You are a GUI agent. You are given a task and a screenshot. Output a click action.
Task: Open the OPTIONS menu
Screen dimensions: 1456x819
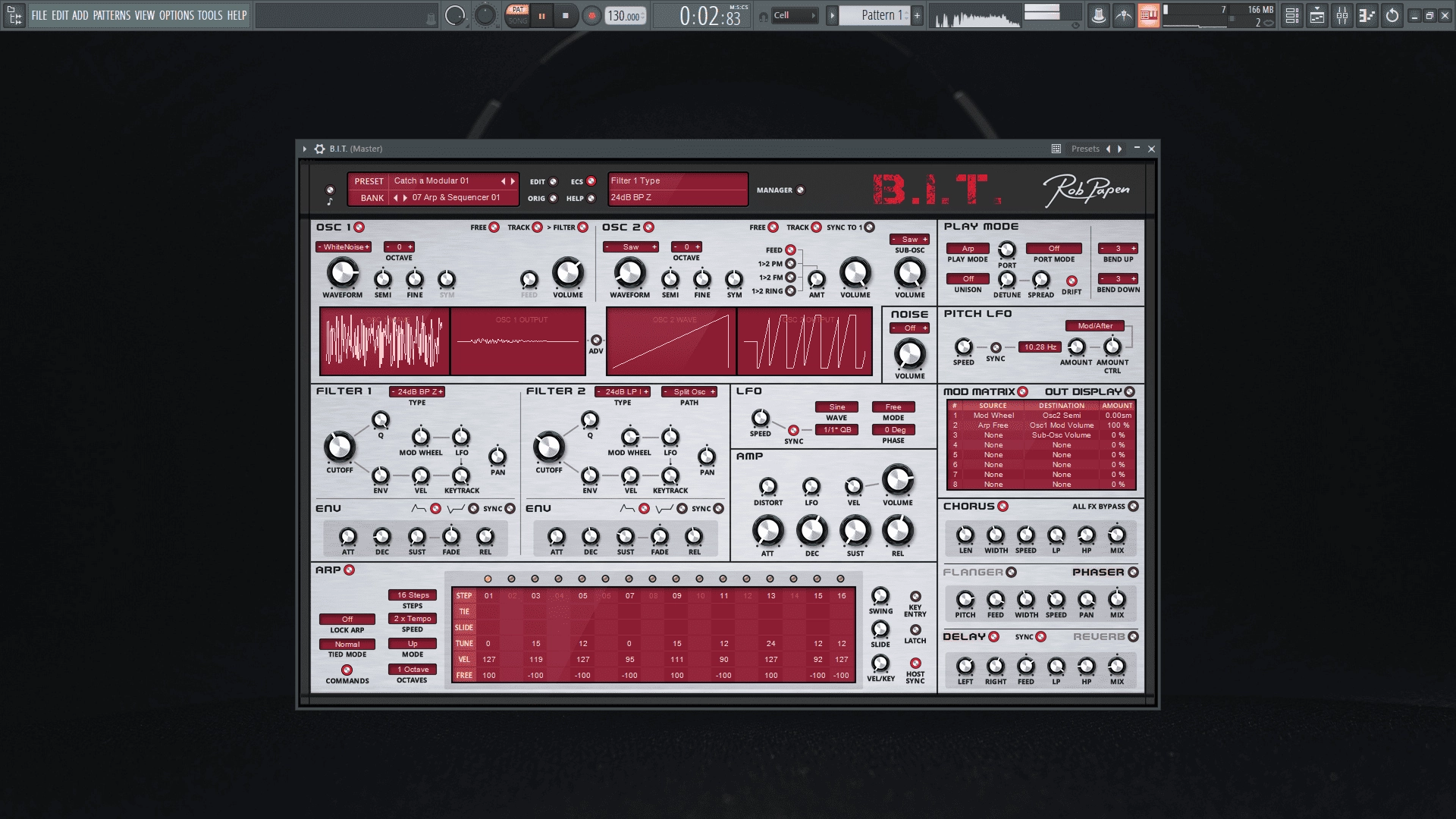click(177, 15)
